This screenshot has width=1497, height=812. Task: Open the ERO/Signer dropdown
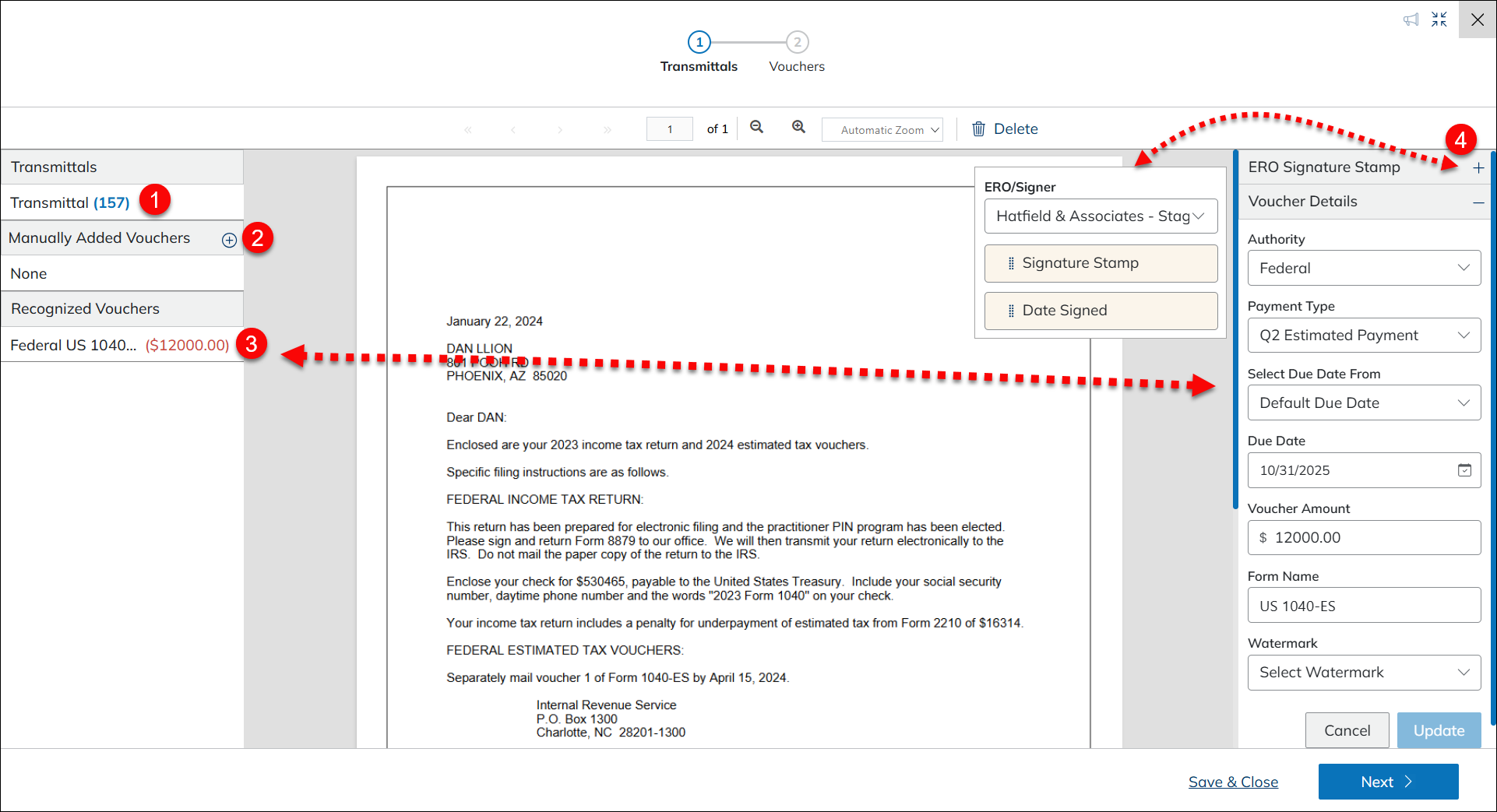pos(1100,216)
